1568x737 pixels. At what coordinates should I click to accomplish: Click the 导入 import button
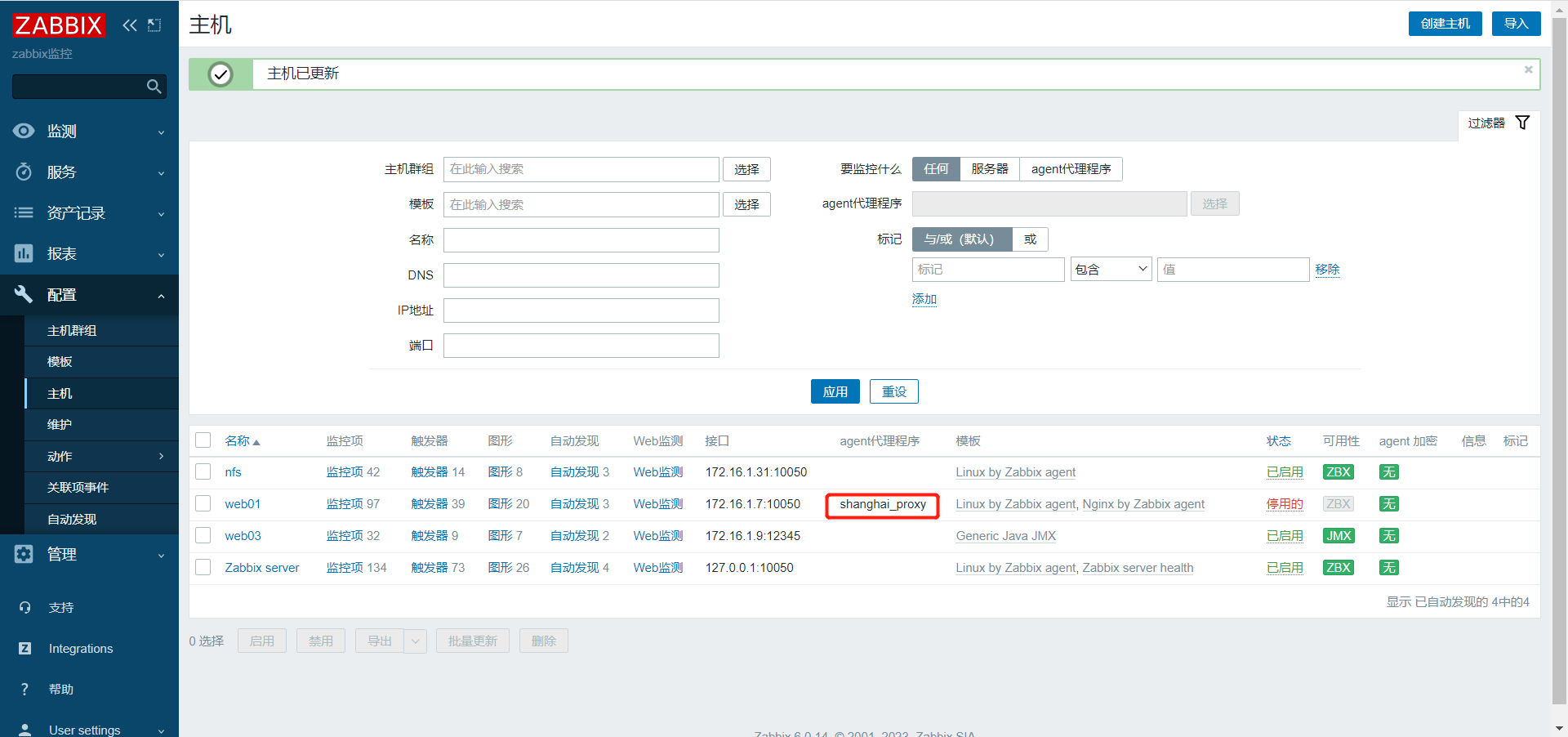pyautogui.click(x=1516, y=24)
